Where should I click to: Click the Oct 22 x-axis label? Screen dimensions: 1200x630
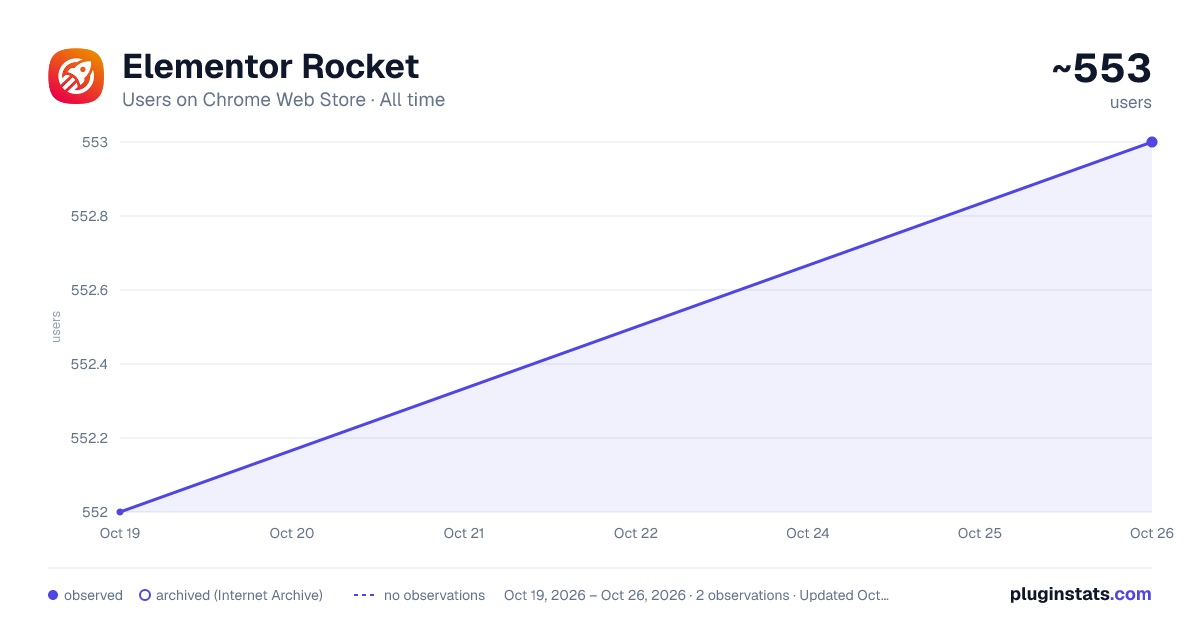(636, 533)
